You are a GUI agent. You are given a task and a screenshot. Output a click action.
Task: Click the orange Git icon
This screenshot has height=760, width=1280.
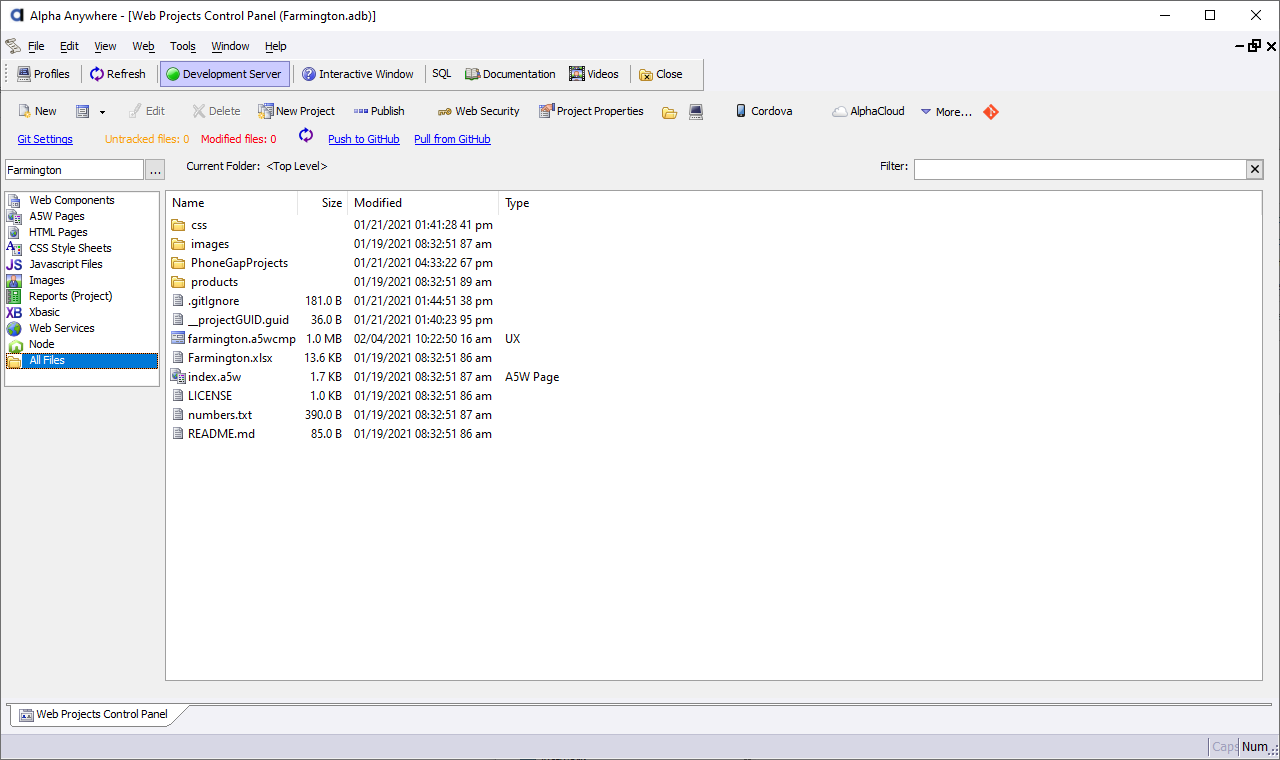click(991, 112)
